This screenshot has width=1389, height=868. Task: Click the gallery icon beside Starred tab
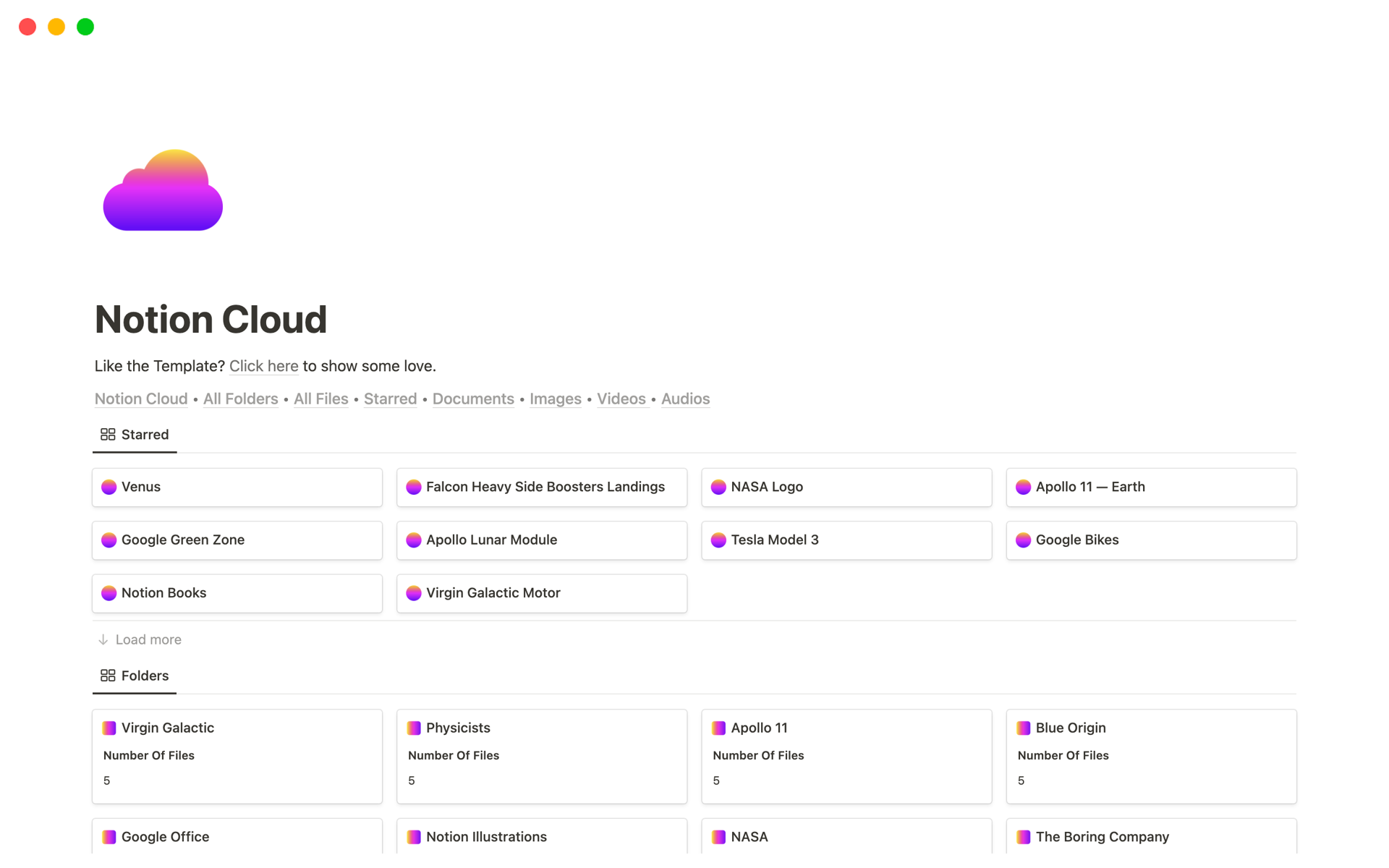point(108,434)
